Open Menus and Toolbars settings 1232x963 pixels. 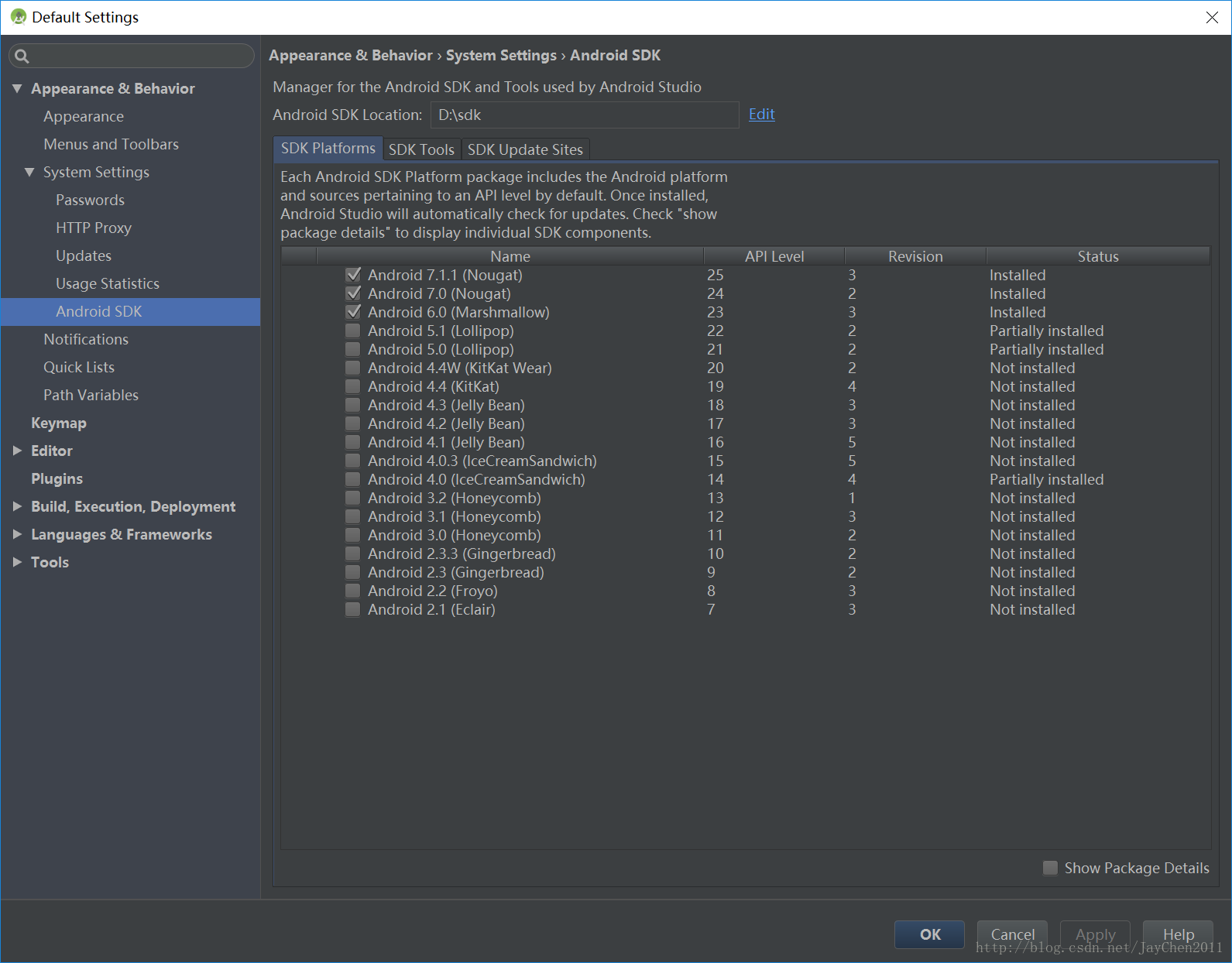point(111,144)
